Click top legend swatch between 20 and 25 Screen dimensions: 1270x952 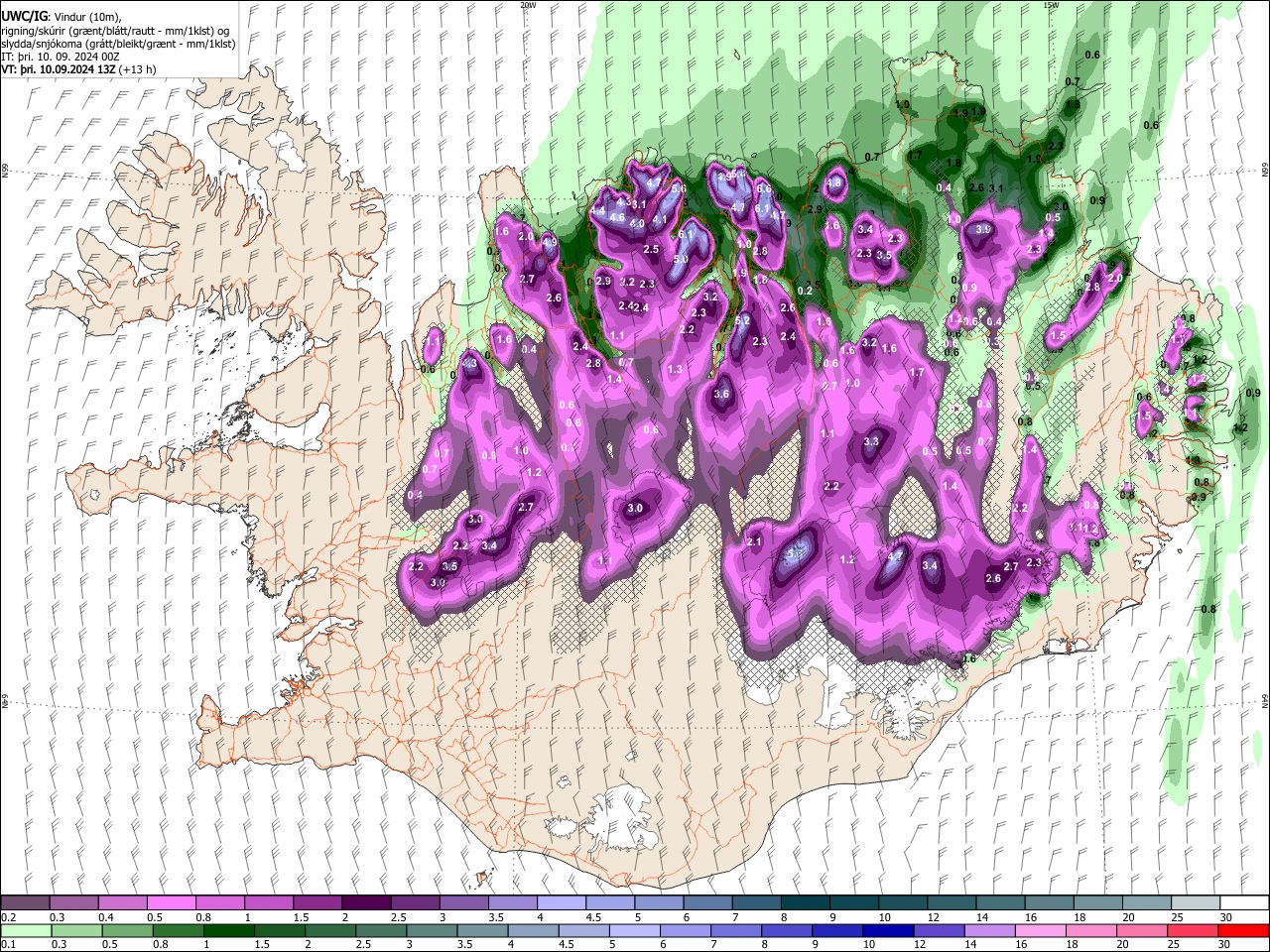(x=1145, y=903)
